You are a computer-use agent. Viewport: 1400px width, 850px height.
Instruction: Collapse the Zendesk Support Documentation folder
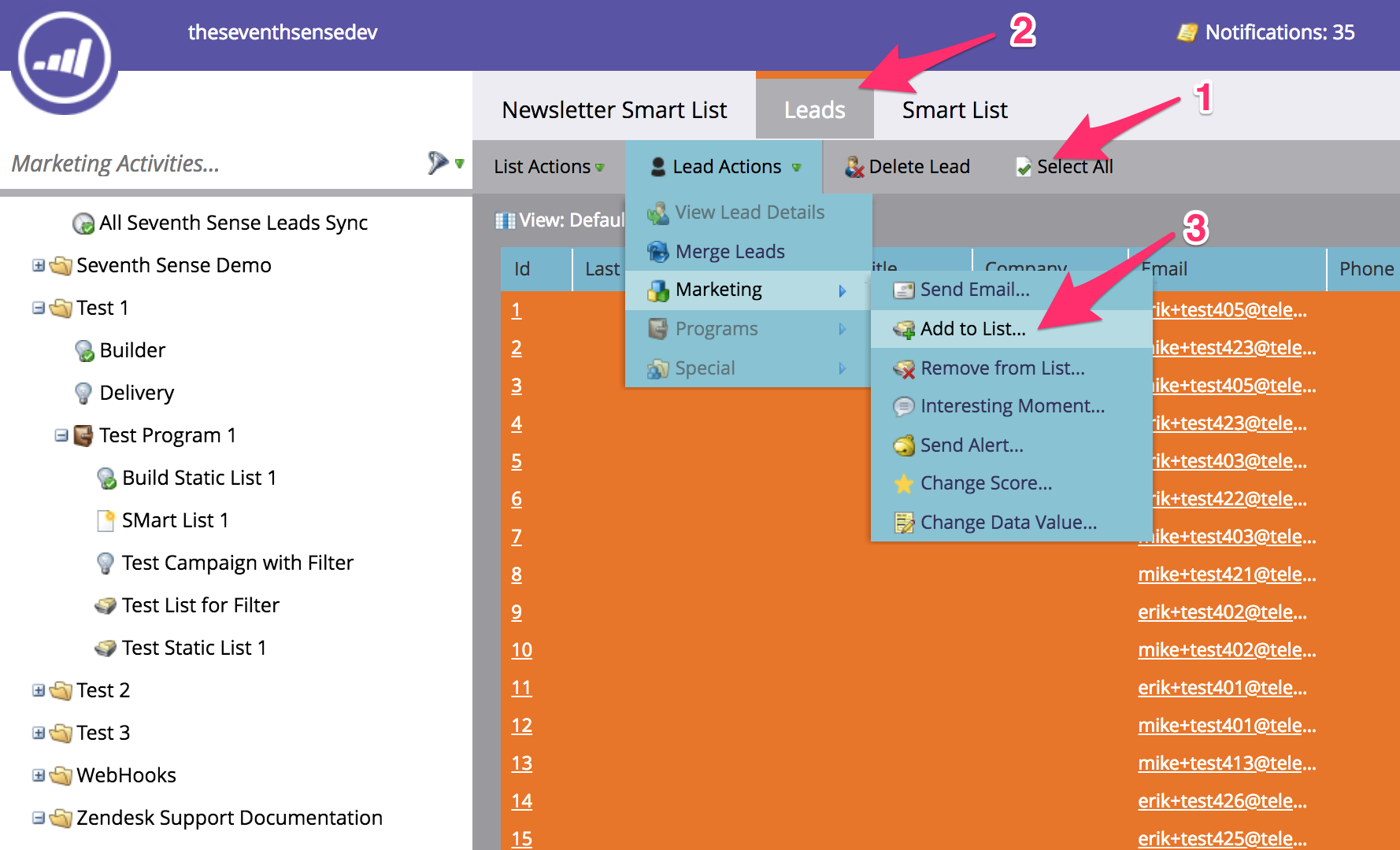click(x=38, y=818)
